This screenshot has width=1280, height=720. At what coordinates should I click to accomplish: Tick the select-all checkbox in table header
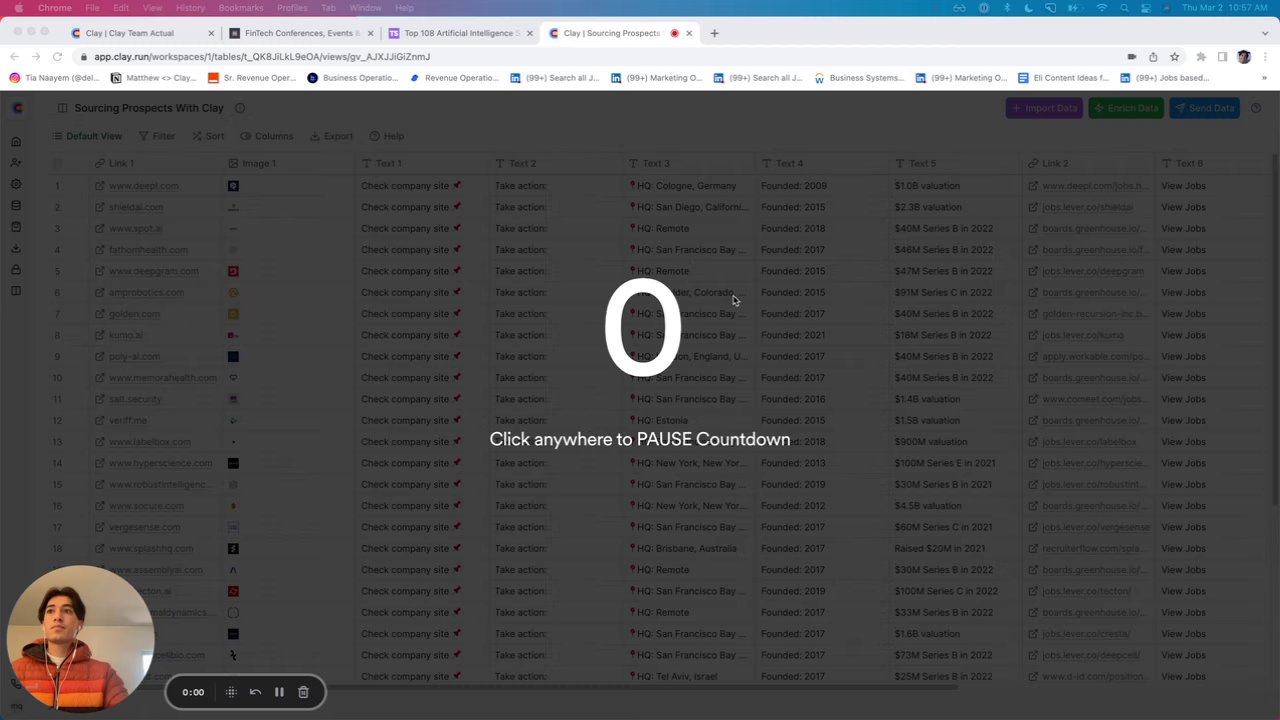tap(57, 163)
